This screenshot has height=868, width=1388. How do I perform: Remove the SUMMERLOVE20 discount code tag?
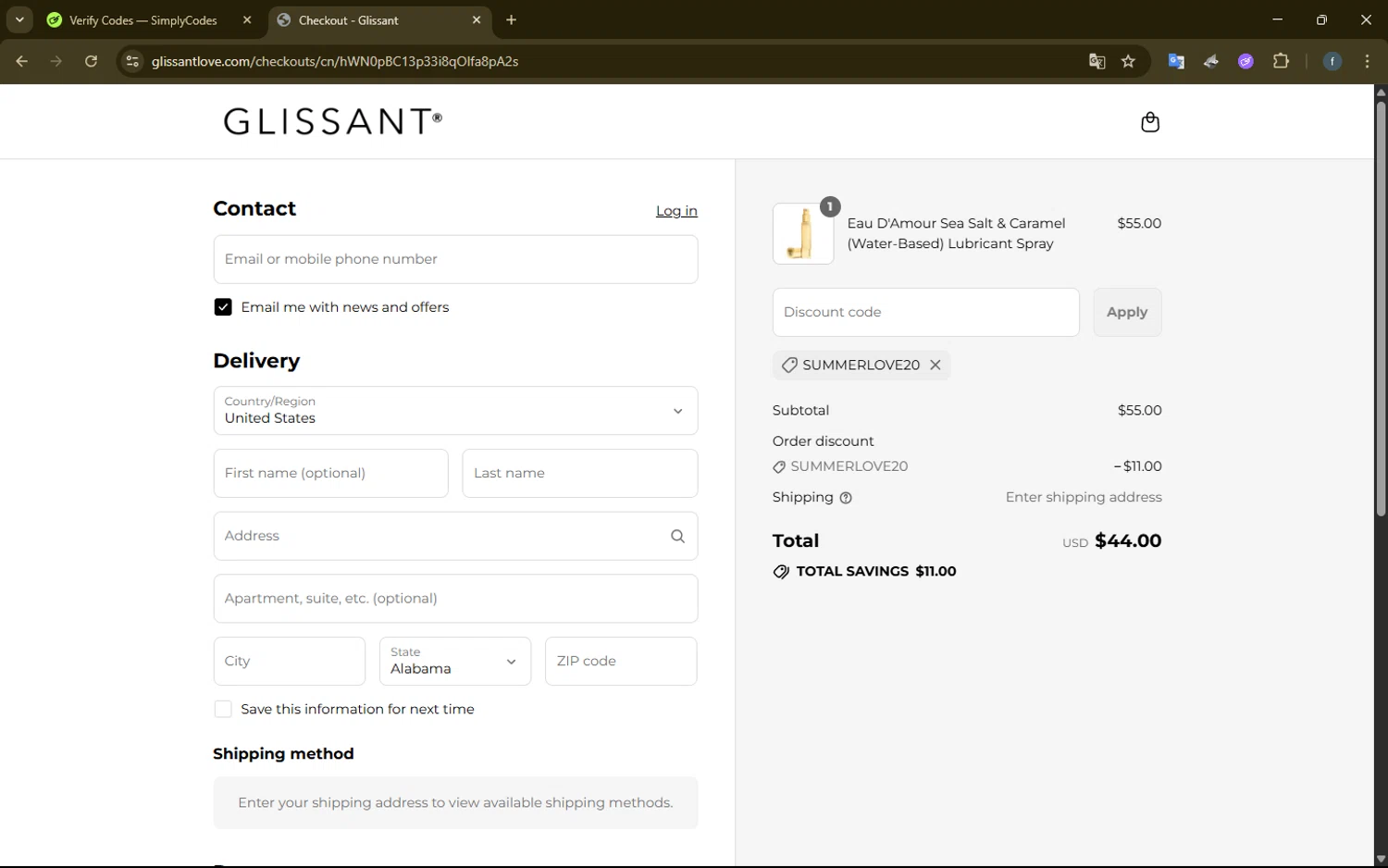pyautogui.click(x=936, y=365)
